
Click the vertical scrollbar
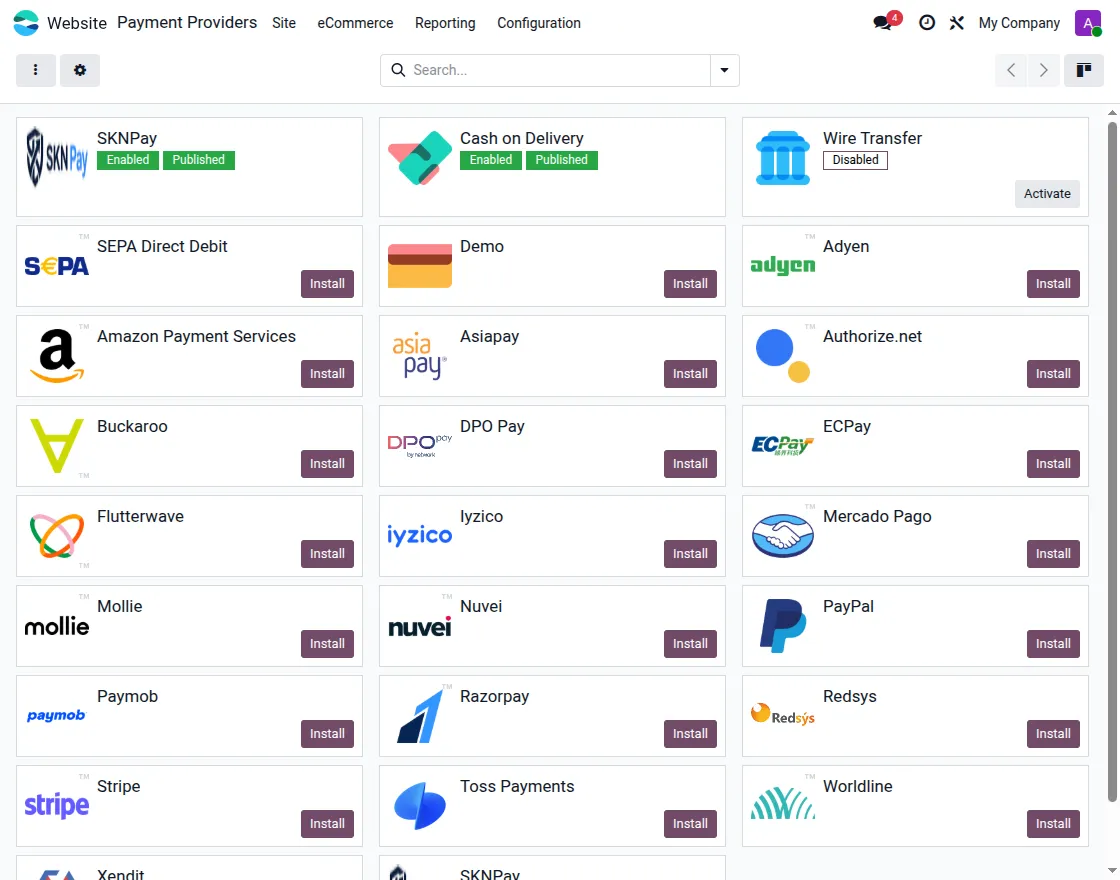point(1112,462)
